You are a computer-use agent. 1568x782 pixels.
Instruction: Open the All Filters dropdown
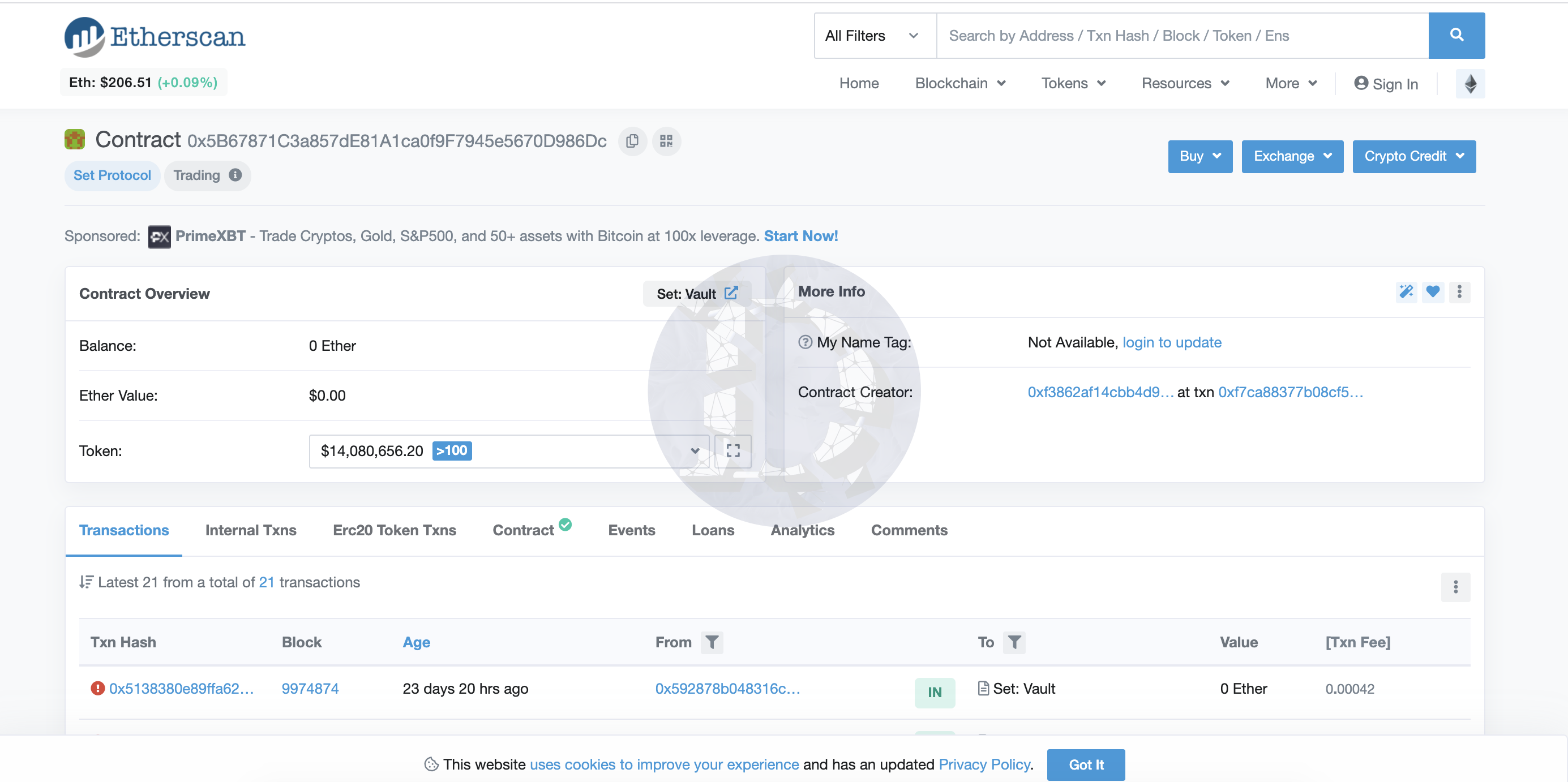(875, 35)
